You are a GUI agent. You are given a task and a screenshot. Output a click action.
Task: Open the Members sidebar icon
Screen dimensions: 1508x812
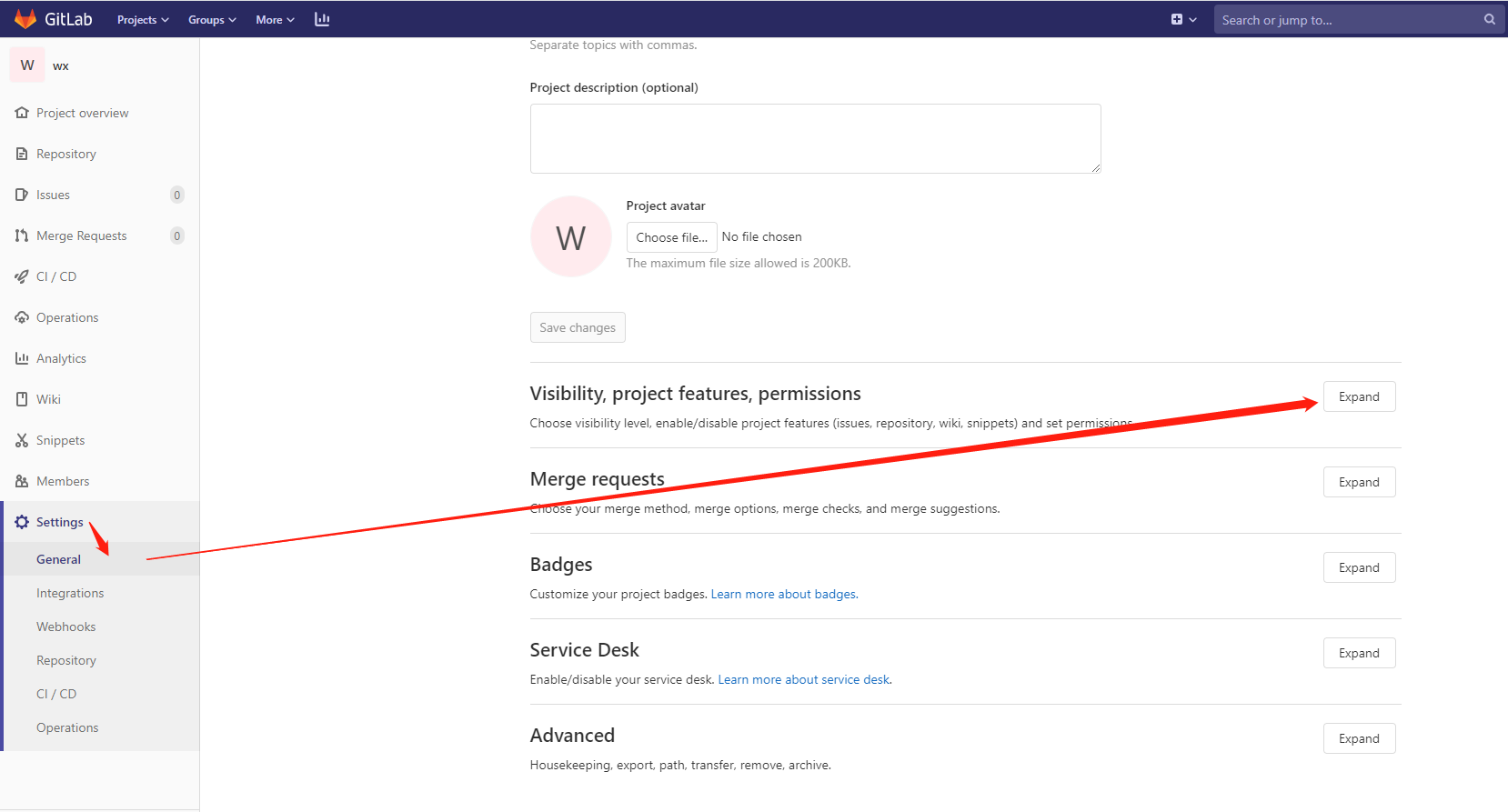point(22,480)
